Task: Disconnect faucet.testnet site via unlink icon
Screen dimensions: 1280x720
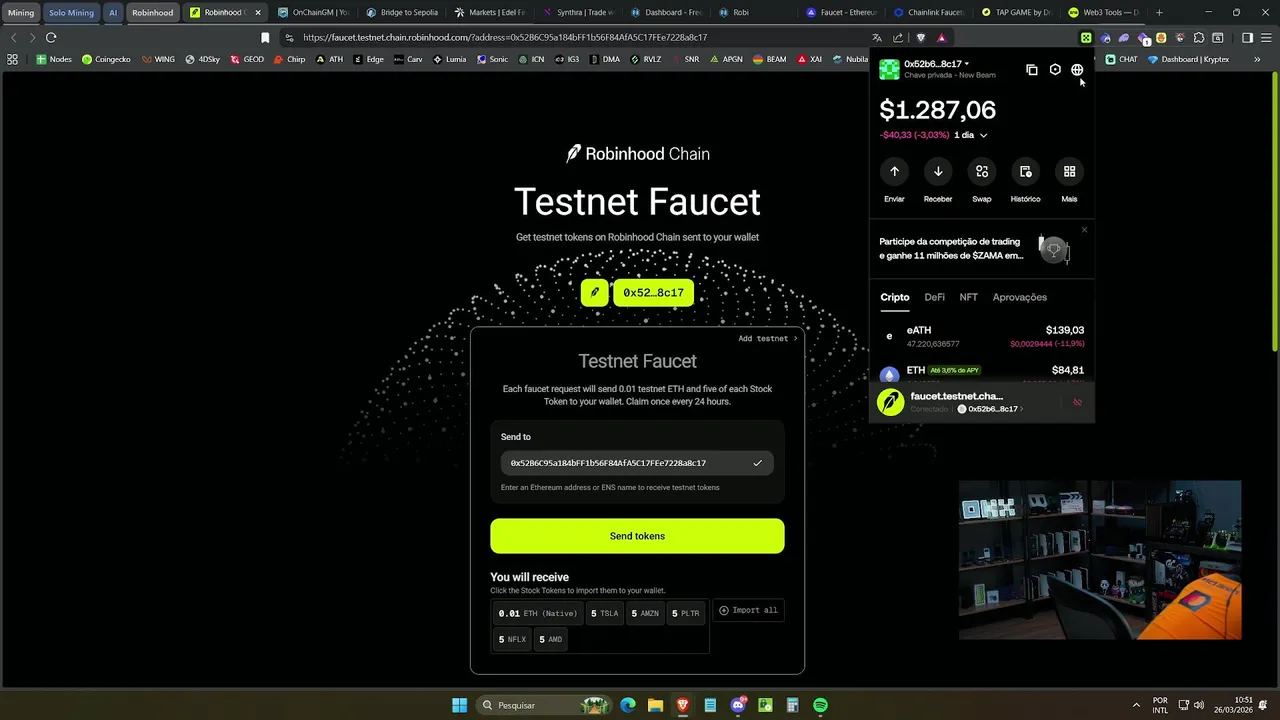Action: [x=1077, y=402]
